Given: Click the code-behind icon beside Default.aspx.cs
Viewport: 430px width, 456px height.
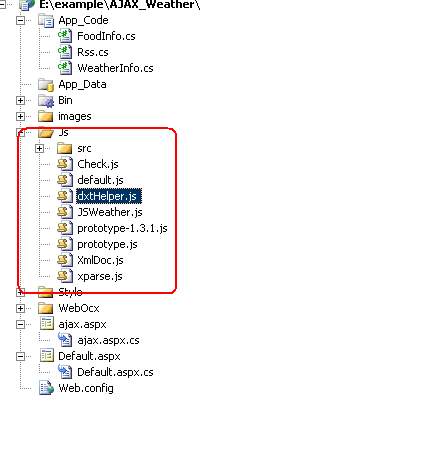Looking at the screenshot, I should coord(65,372).
